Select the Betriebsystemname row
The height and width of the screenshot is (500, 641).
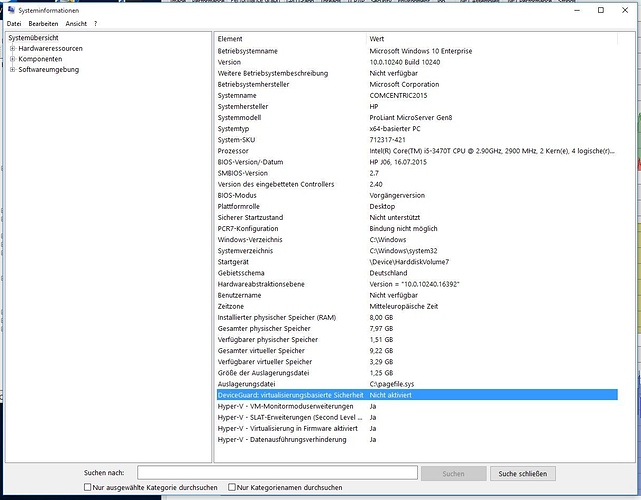coord(417,51)
